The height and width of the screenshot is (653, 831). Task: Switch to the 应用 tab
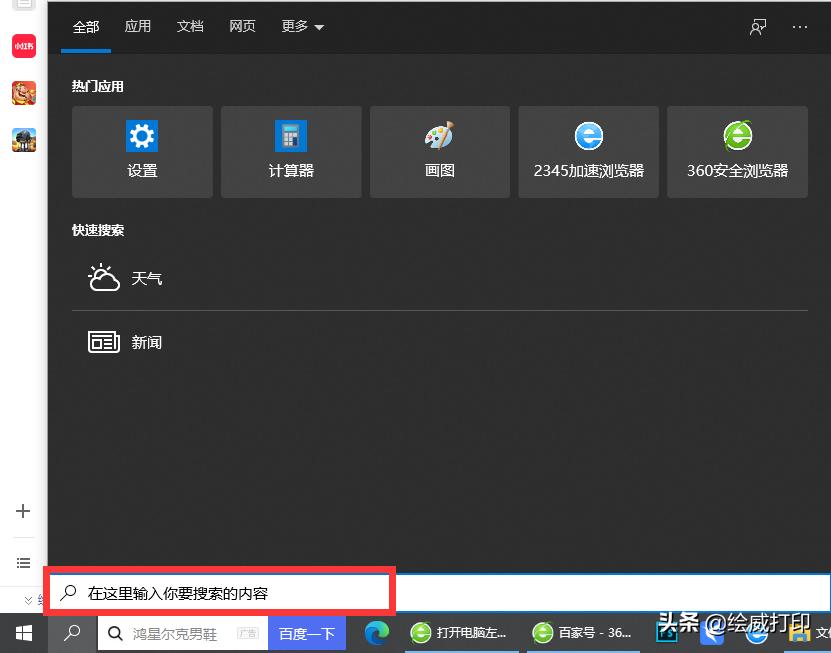137,27
